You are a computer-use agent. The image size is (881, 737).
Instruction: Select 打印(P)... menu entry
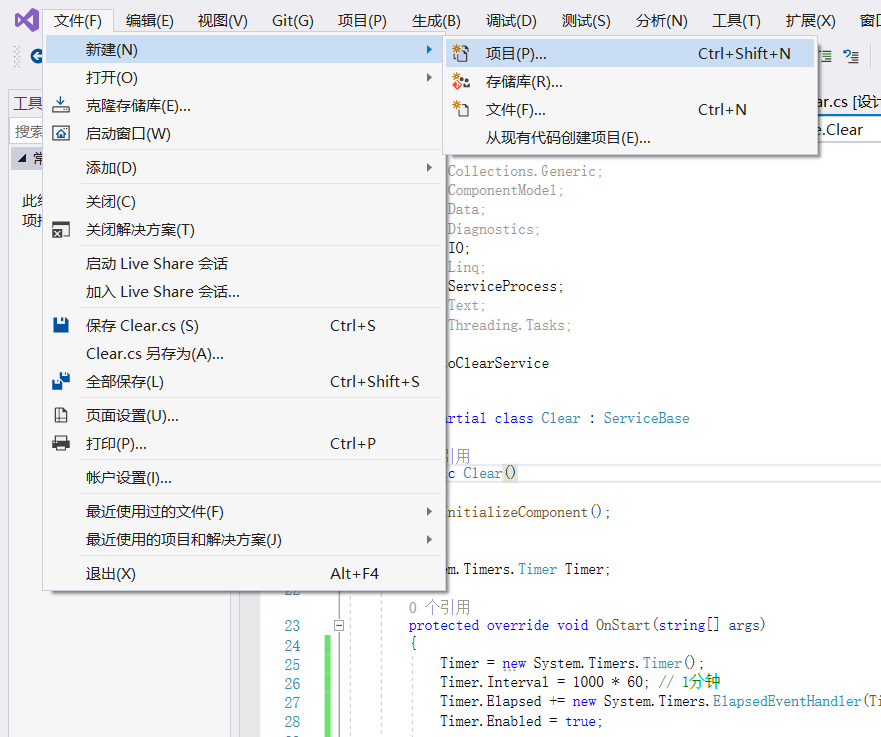point(244,444)
